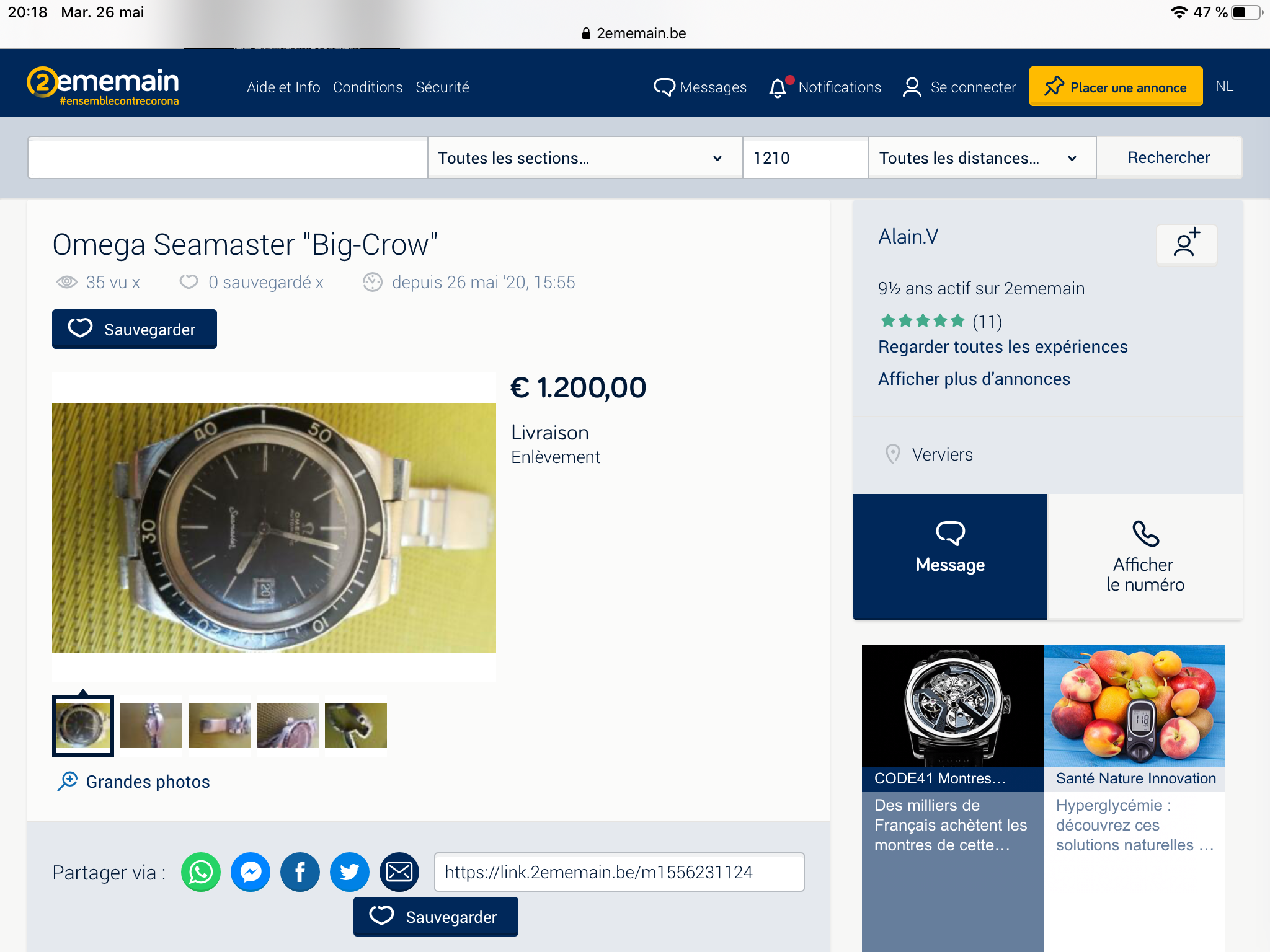The height and width of the screenshot is (952, 1270).
Task: Click the Afficher le numéro phone button
Action: point(1145,557)
